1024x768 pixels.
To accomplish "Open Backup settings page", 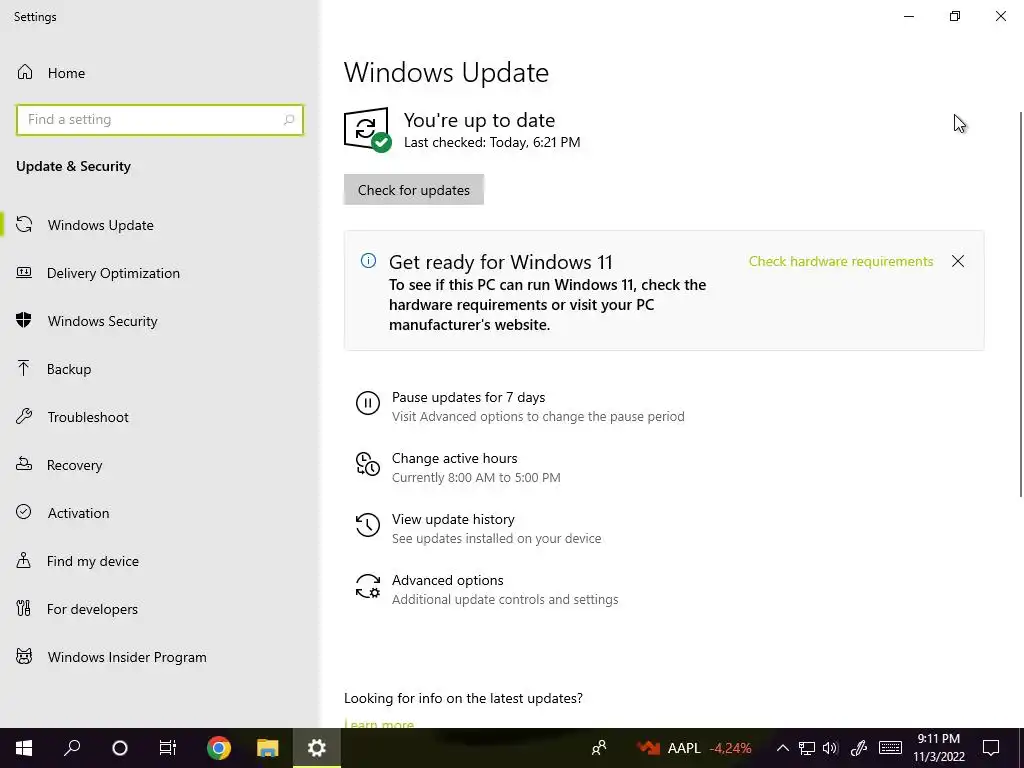I will click(x=160, y=369).
